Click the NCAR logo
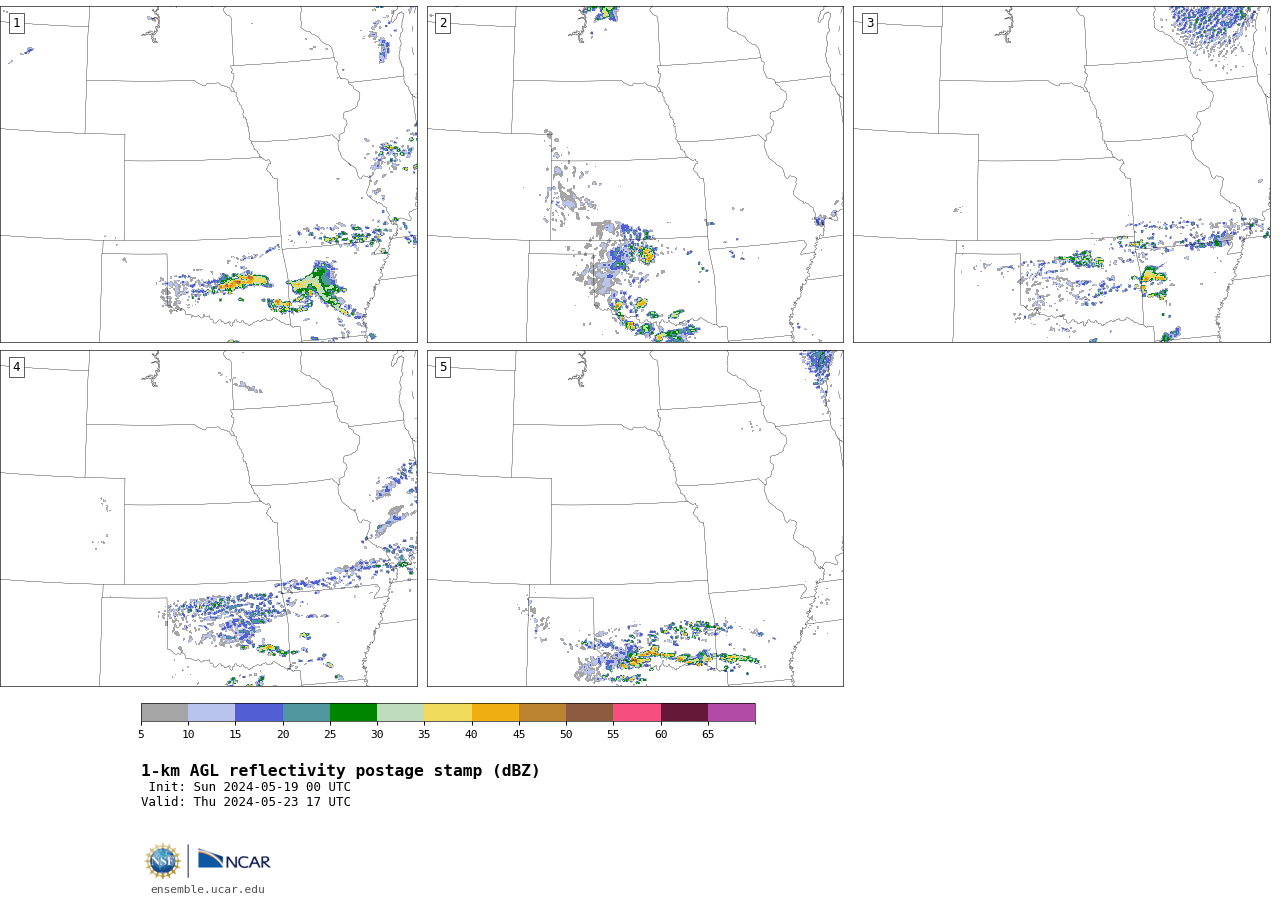1280x901 pixels. 234,860
